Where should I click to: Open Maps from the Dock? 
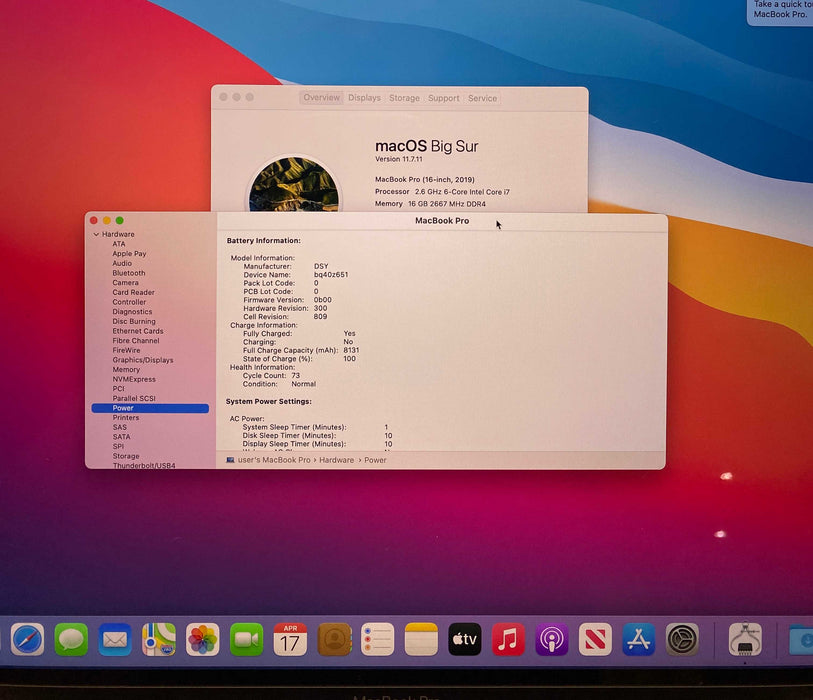click(159, 639)
